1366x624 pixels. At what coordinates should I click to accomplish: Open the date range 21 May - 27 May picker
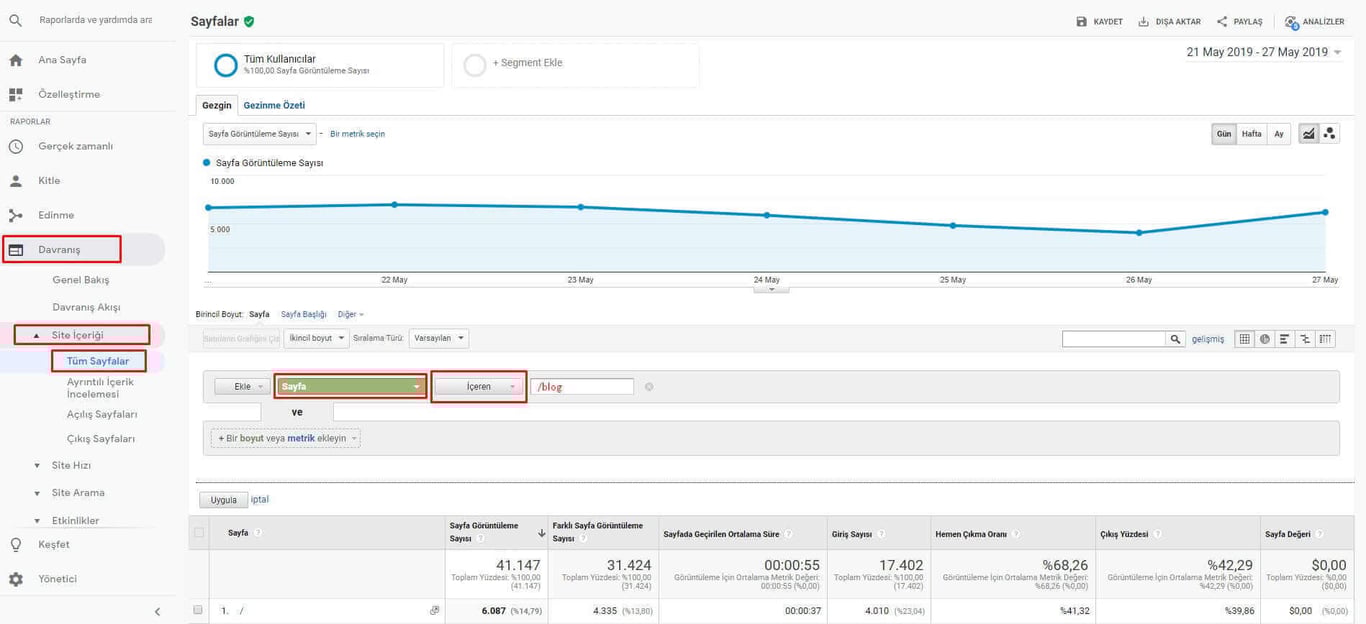point(1264,52)
